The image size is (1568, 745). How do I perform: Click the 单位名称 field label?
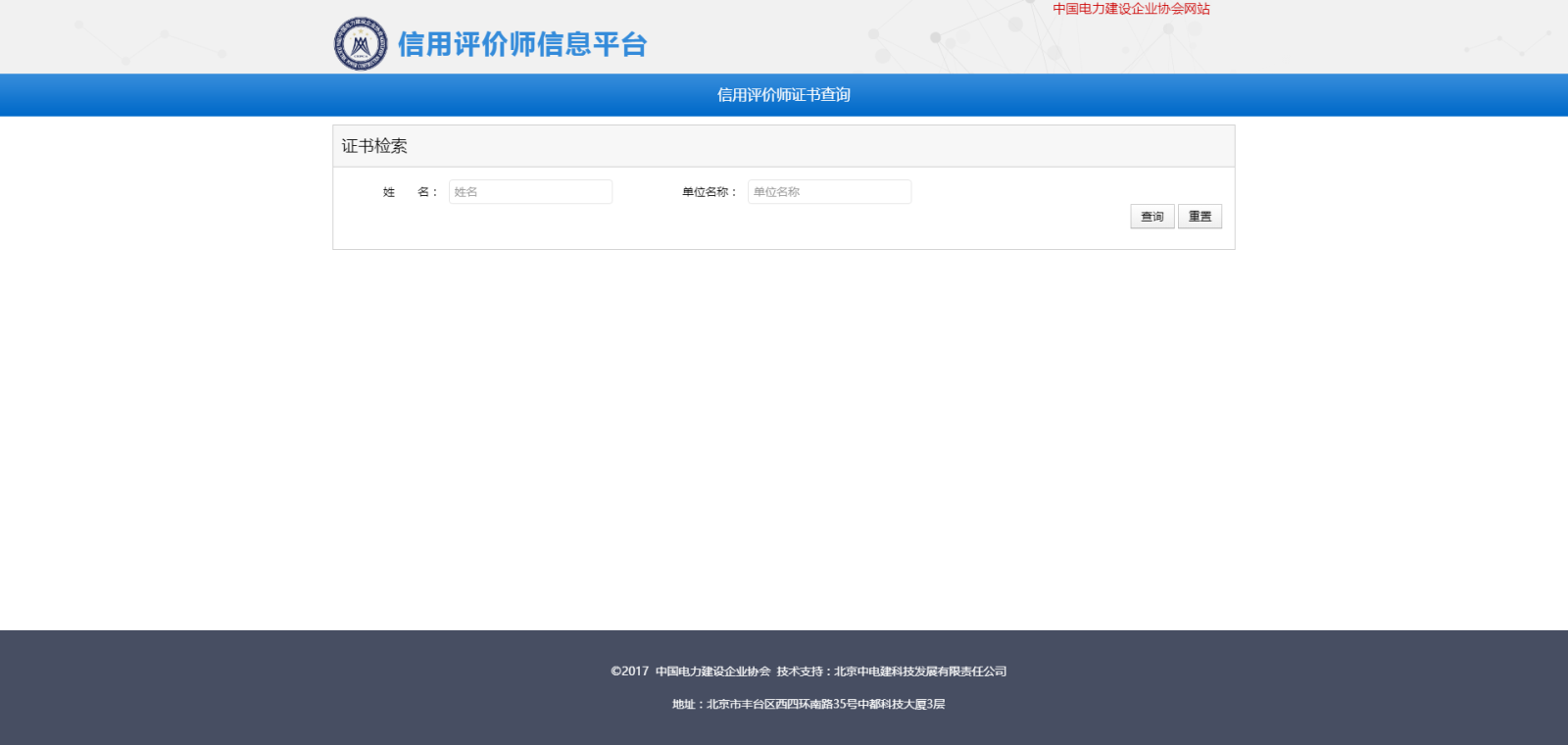[709, 192]
